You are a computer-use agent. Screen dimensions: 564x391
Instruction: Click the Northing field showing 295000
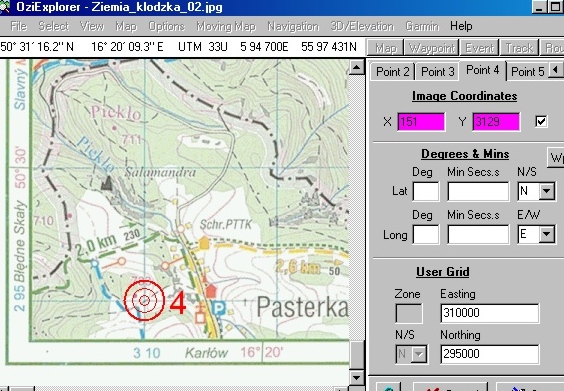click(490, 354)
